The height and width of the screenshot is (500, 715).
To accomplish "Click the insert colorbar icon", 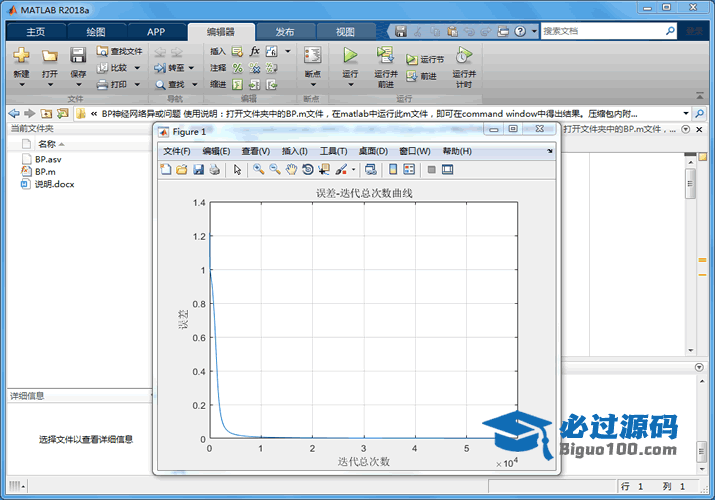I will (393, 170).
